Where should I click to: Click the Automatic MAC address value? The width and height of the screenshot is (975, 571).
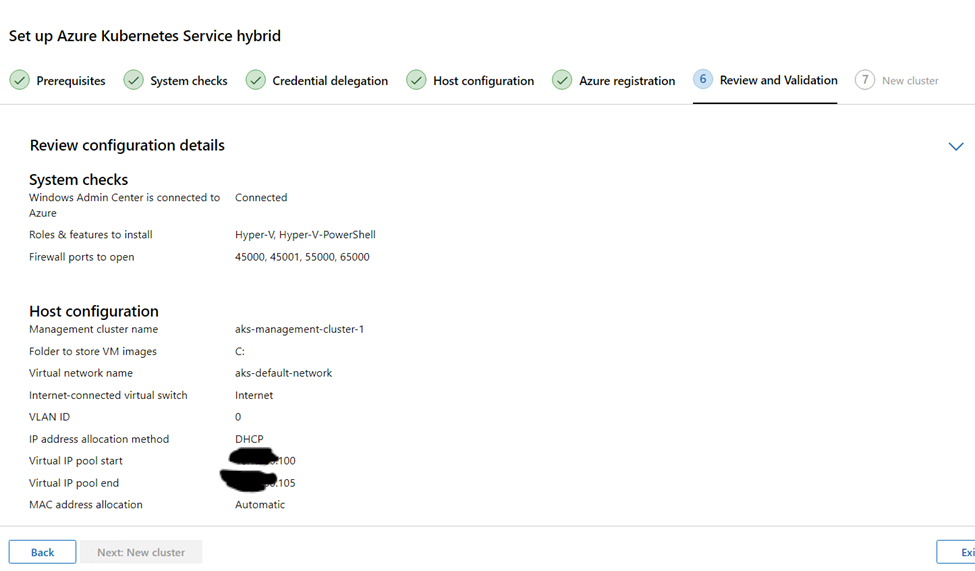coord(260,504)
